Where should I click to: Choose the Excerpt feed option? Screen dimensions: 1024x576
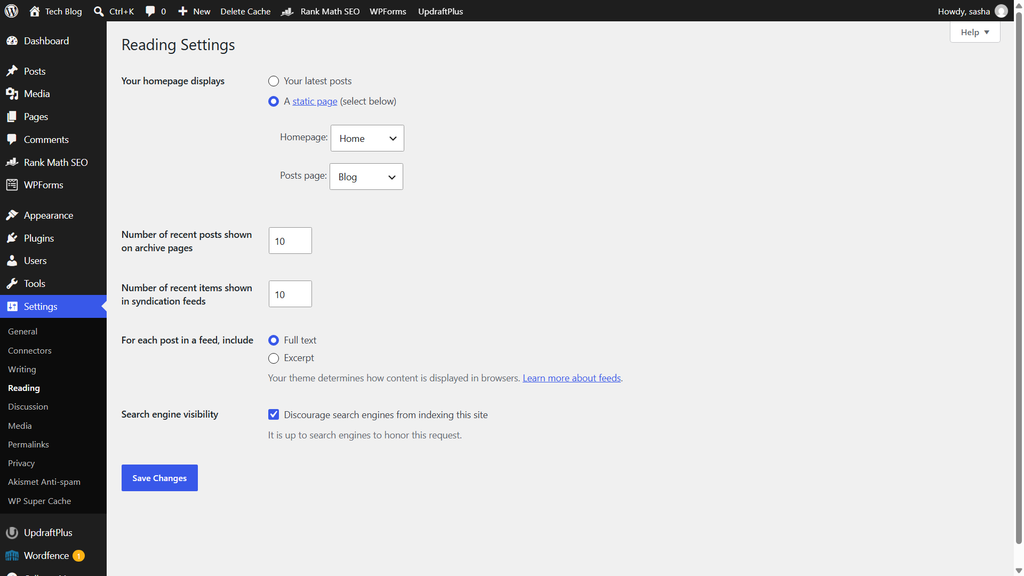[273, 358]
